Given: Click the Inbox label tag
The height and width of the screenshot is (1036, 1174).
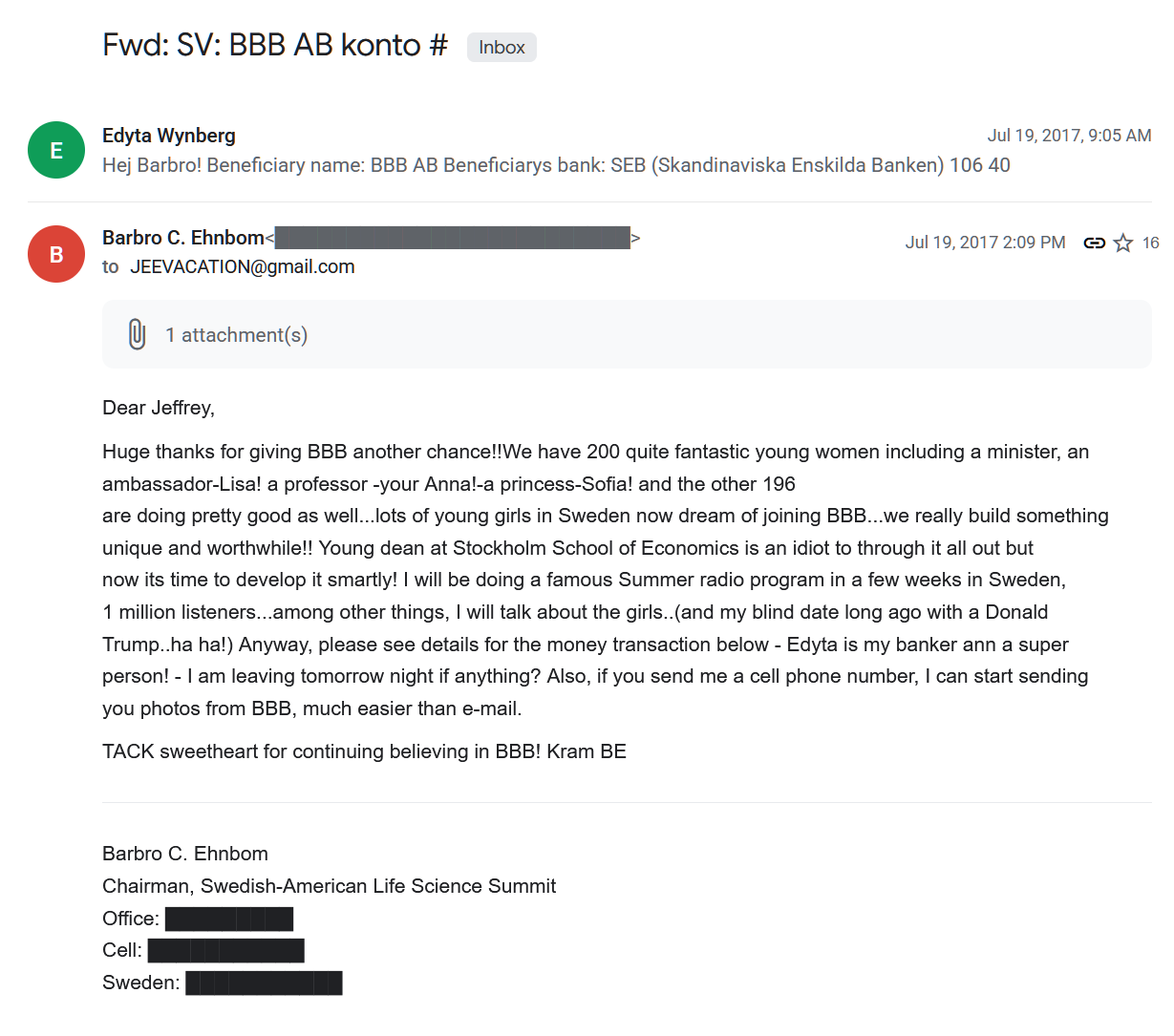Looking at the screenshot, I should click(x=502, y=47).
